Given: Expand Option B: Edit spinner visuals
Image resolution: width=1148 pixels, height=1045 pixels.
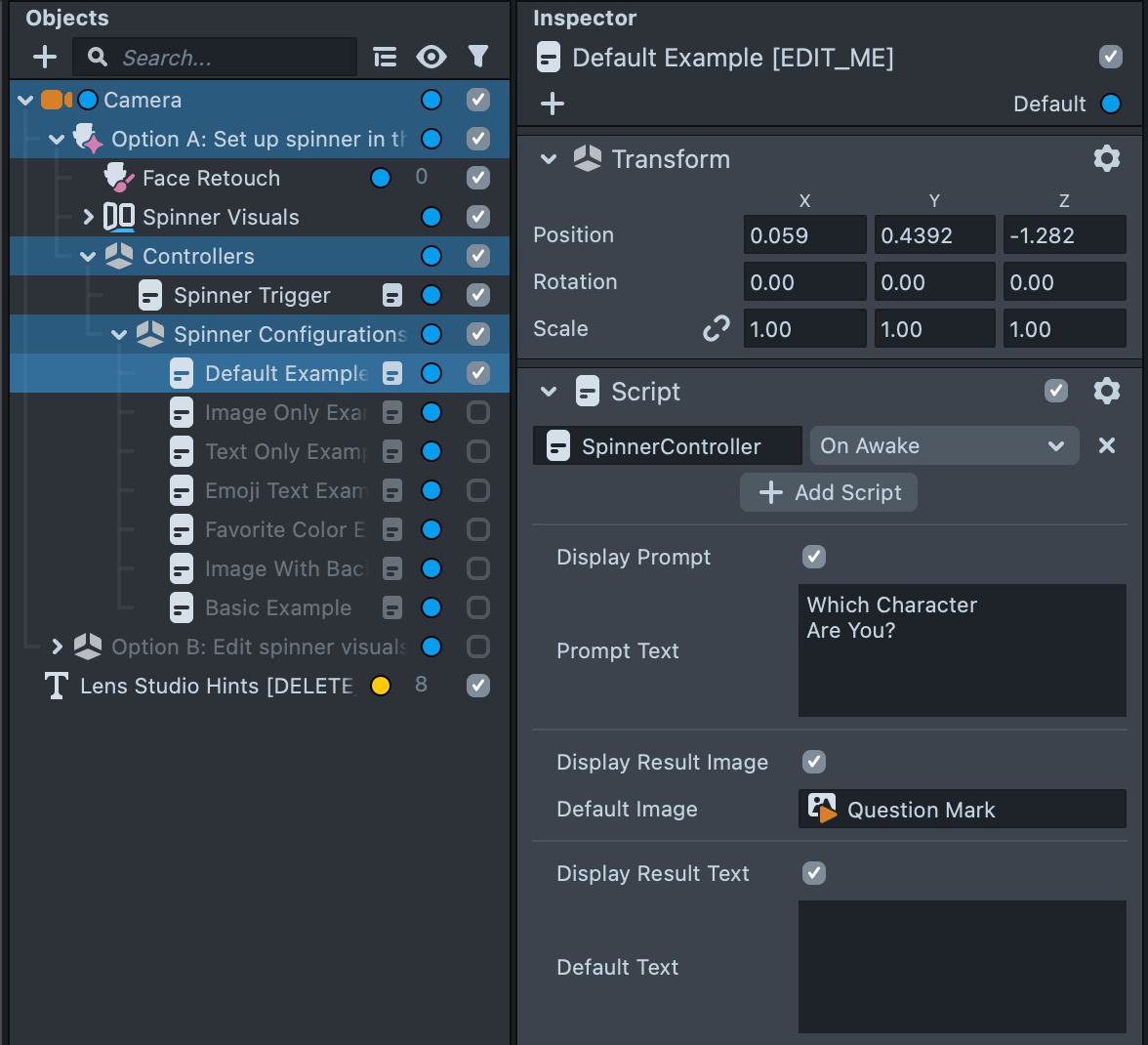Looking at the screenshot, I should 57,647.
